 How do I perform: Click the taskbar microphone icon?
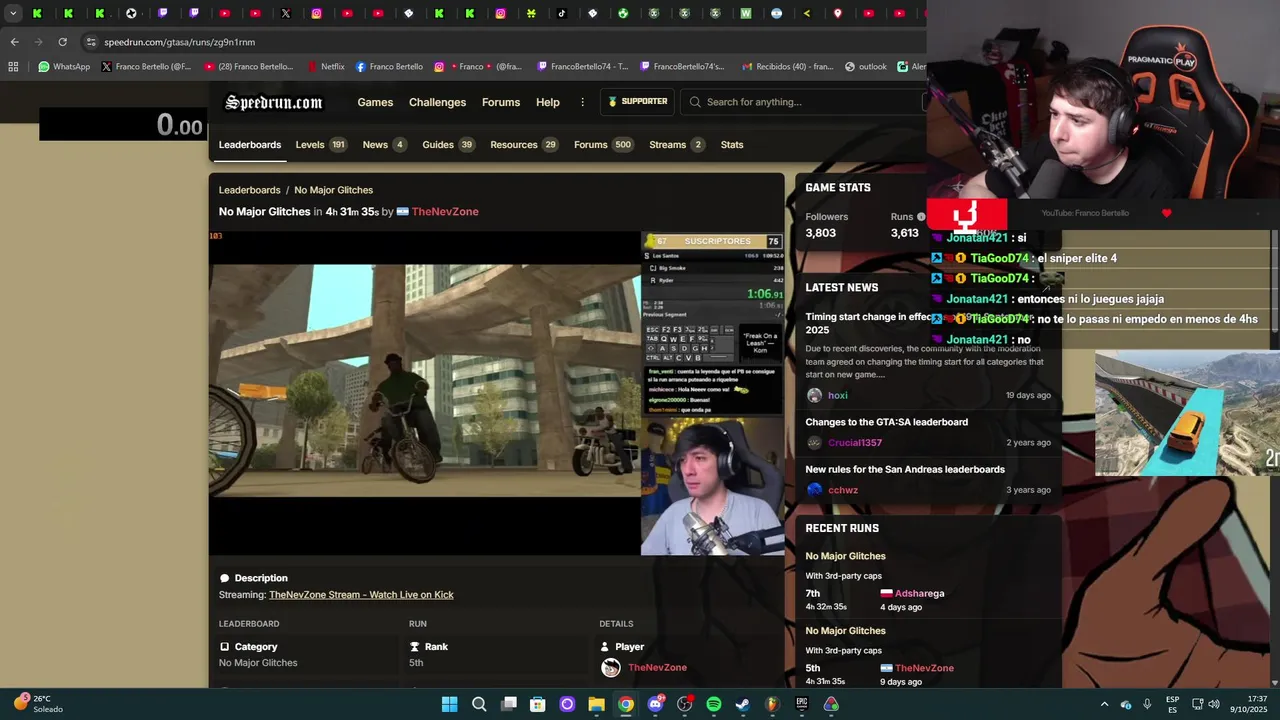click(x=1147, y=704)
